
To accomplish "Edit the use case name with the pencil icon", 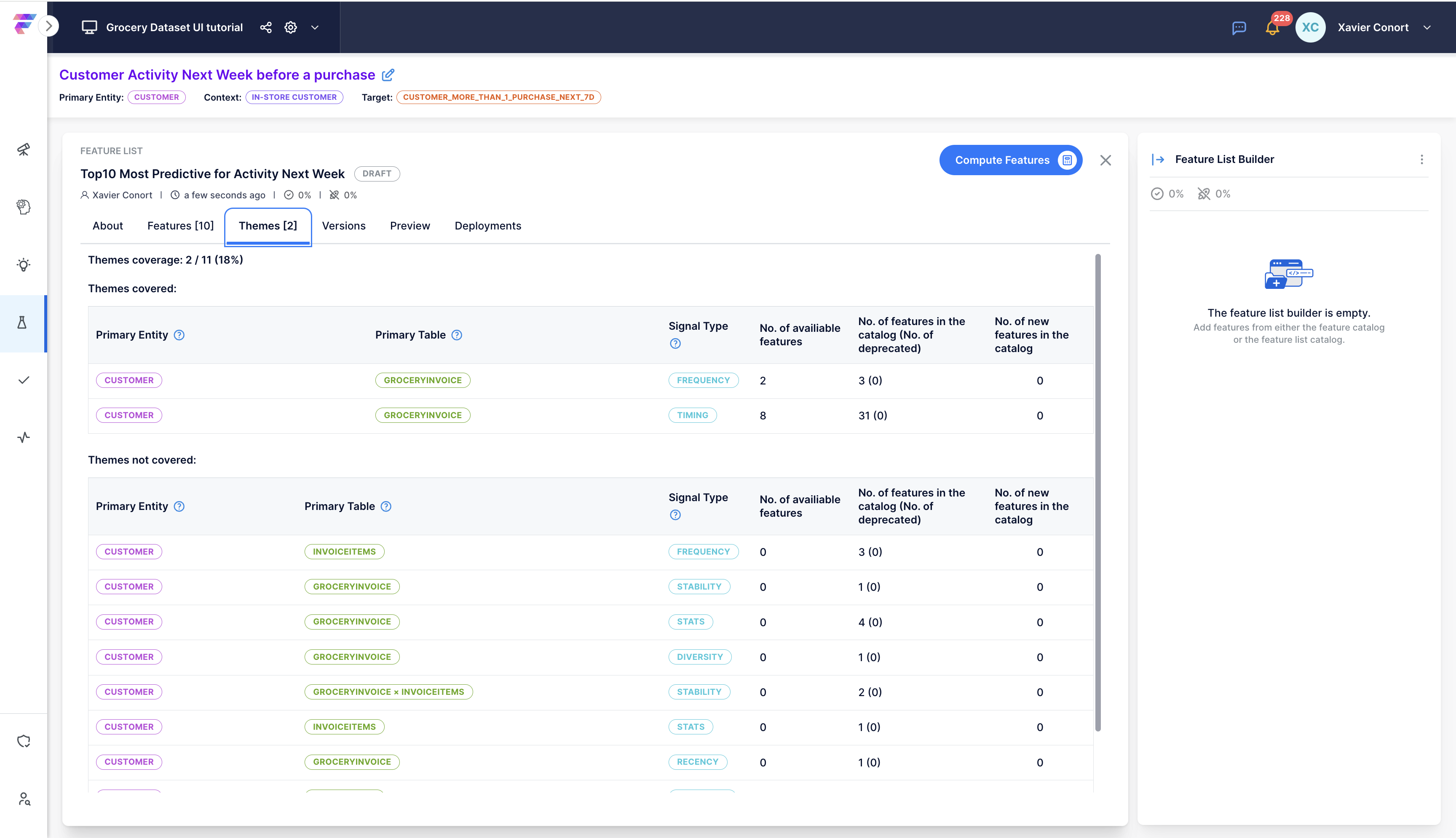I will (x=388, y=75).
